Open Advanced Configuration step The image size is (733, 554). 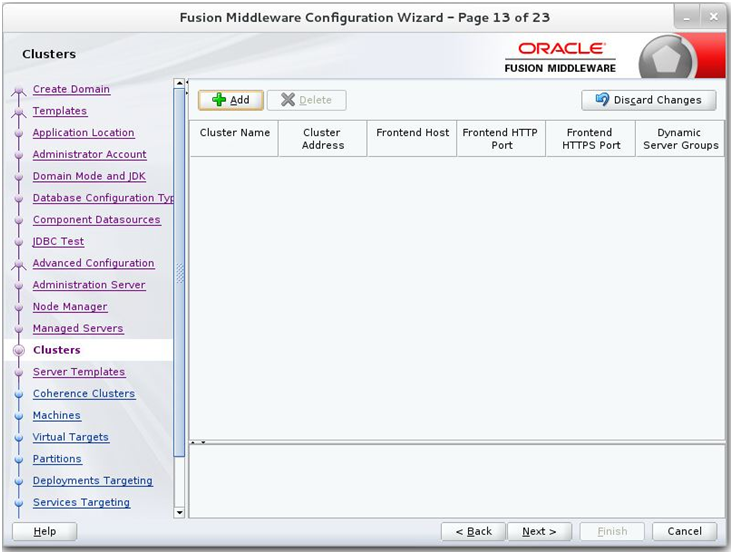(93, 263)
